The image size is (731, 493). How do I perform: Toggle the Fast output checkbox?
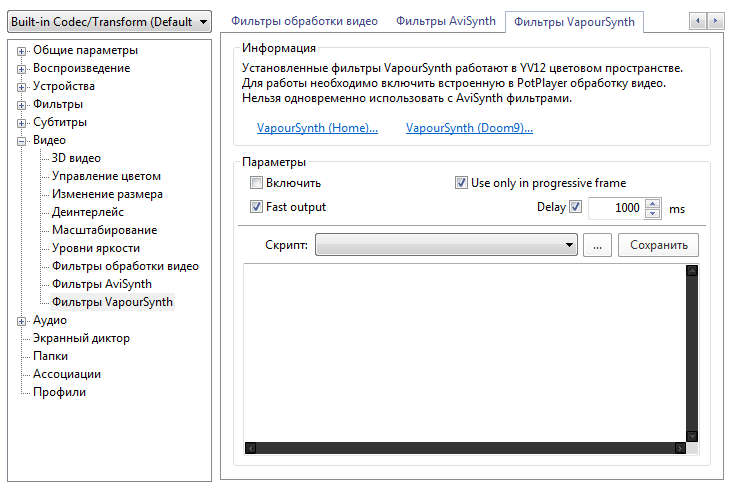coord(257,207)
